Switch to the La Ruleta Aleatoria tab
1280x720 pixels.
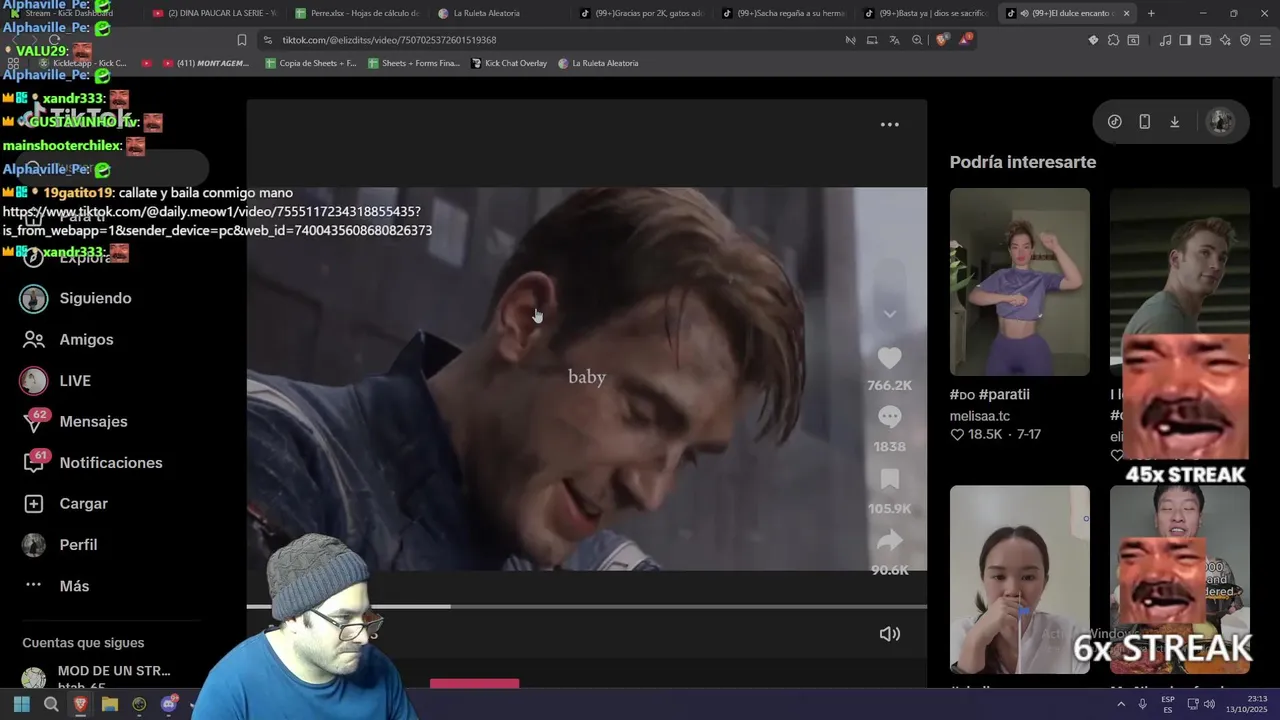click(x=498, y=13)
